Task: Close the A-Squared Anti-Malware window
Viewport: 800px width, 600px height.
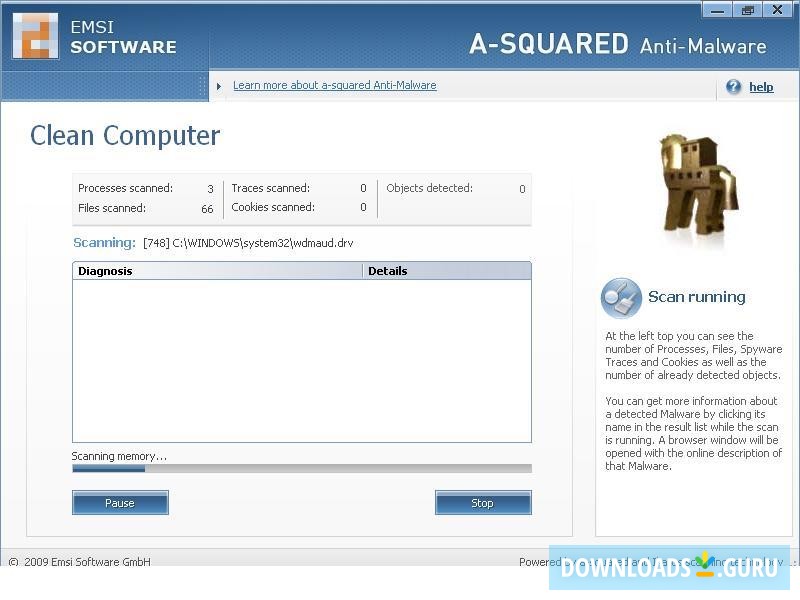Action: point(777,10)
